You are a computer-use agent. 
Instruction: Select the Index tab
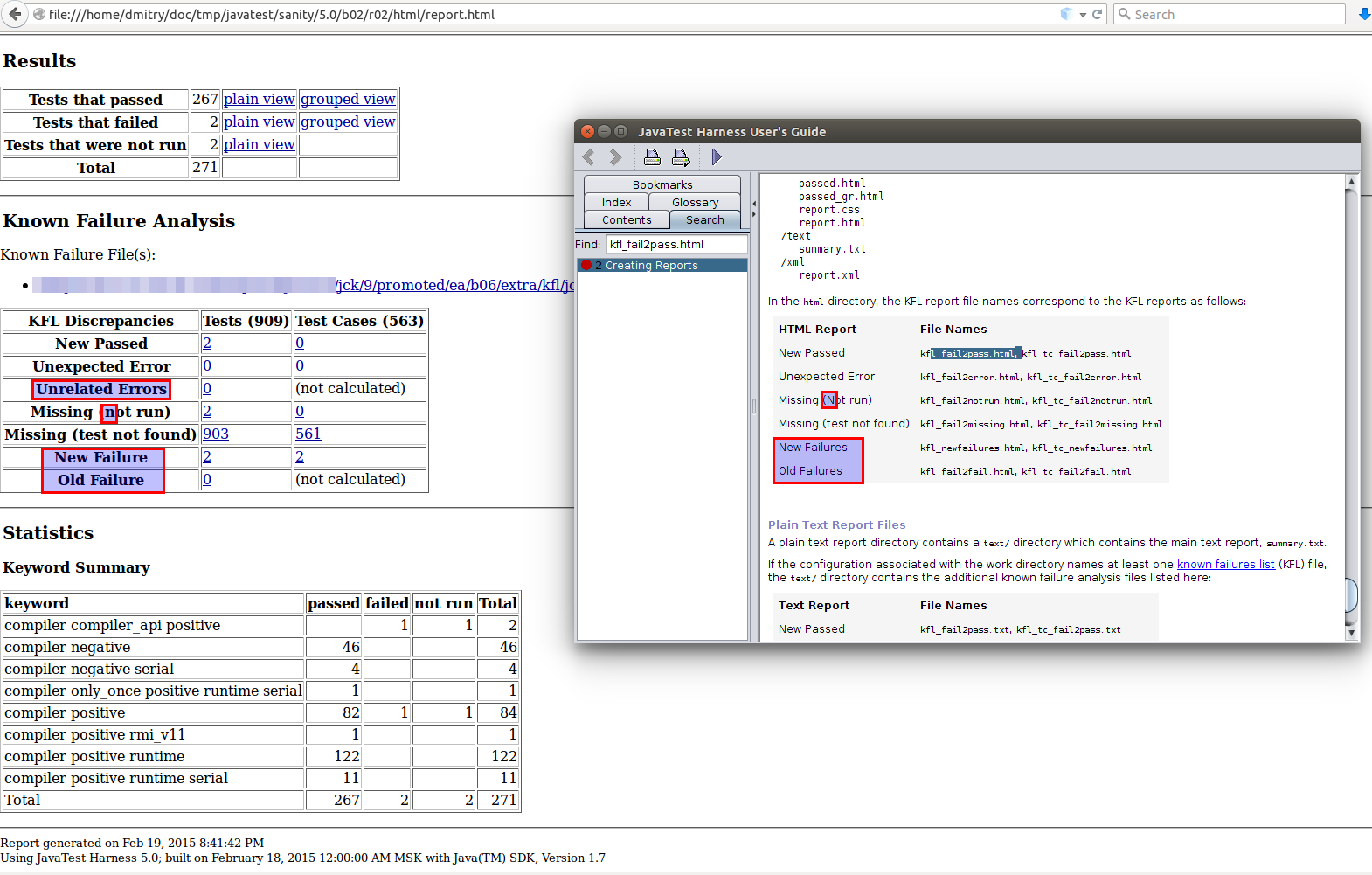coord(616,202)
